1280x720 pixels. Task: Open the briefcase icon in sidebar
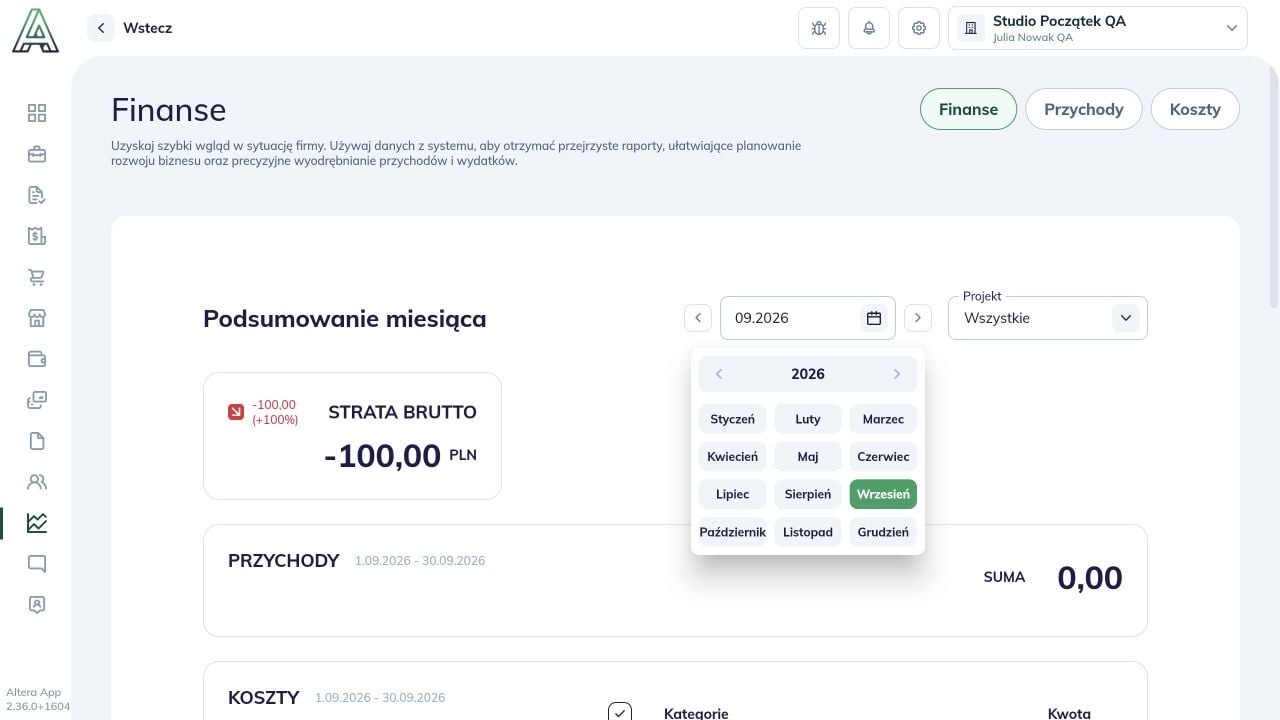pos(37,154)
